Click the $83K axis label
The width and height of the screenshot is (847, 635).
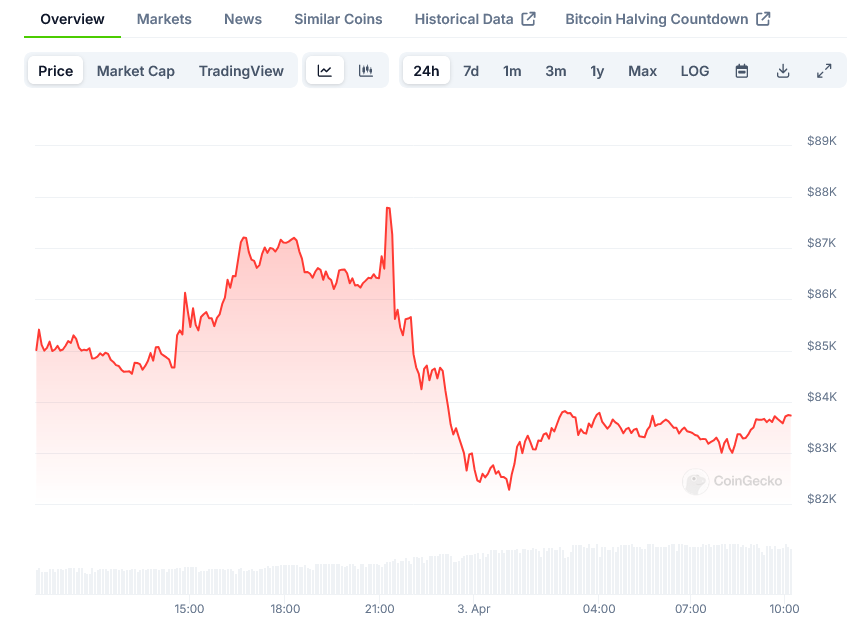[822, 448]
